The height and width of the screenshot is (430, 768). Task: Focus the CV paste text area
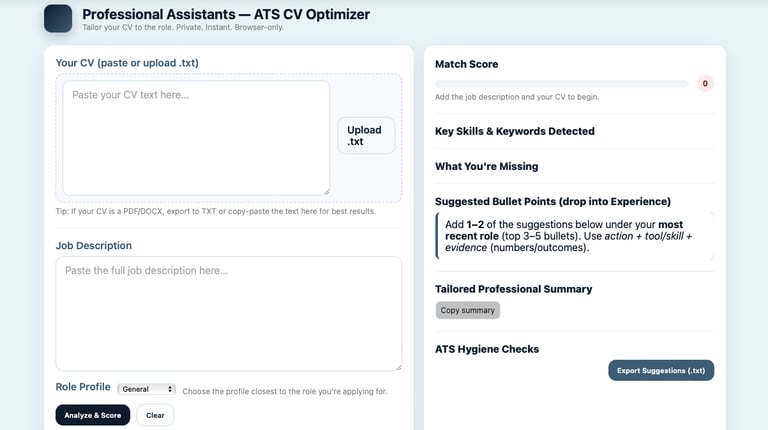tap(196, 137)
